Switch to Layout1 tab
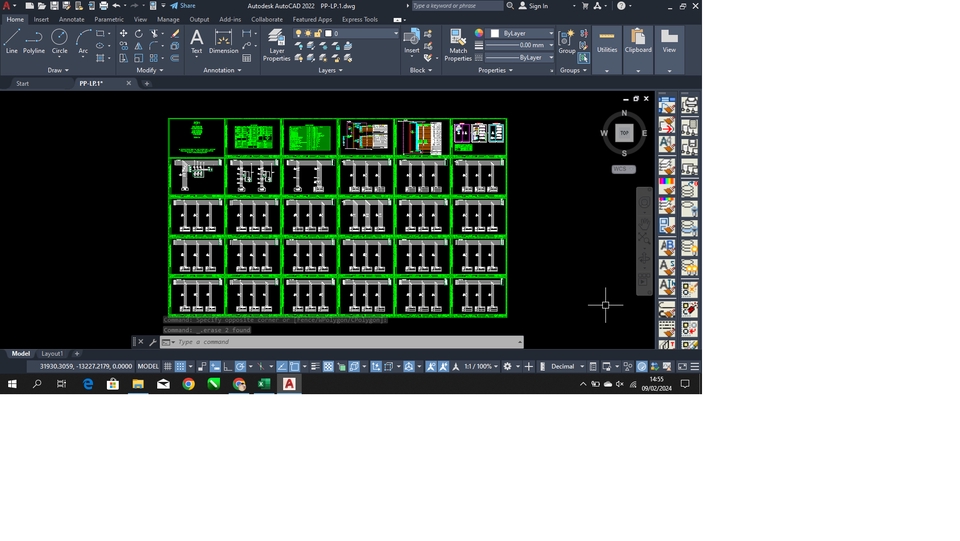Image resolution: width=960 pixels, height=541 pixels. point(52,354)
